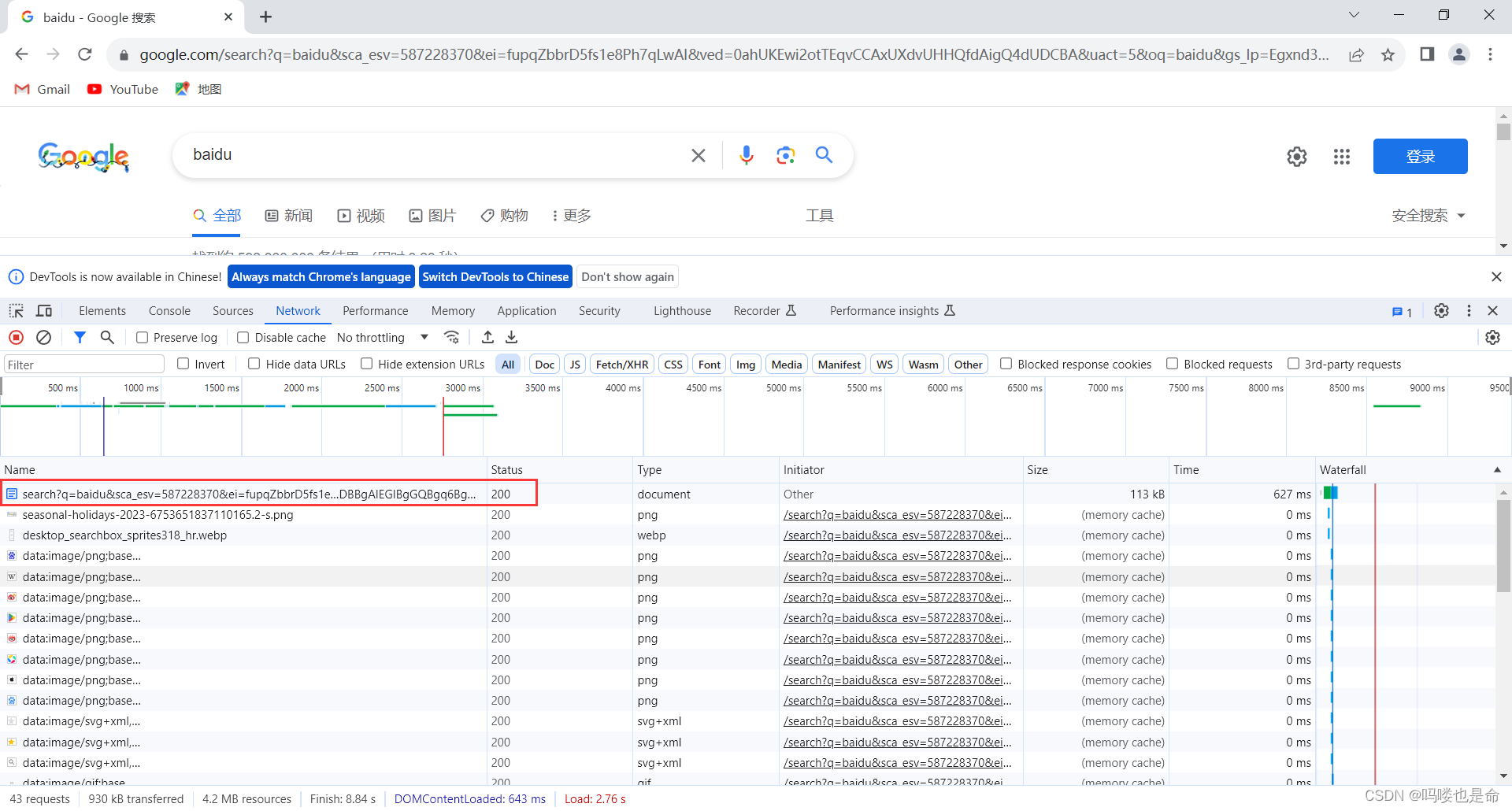1512x811 pixels.
Task: Check Hide extension URLs
Action: pos(366,364)
